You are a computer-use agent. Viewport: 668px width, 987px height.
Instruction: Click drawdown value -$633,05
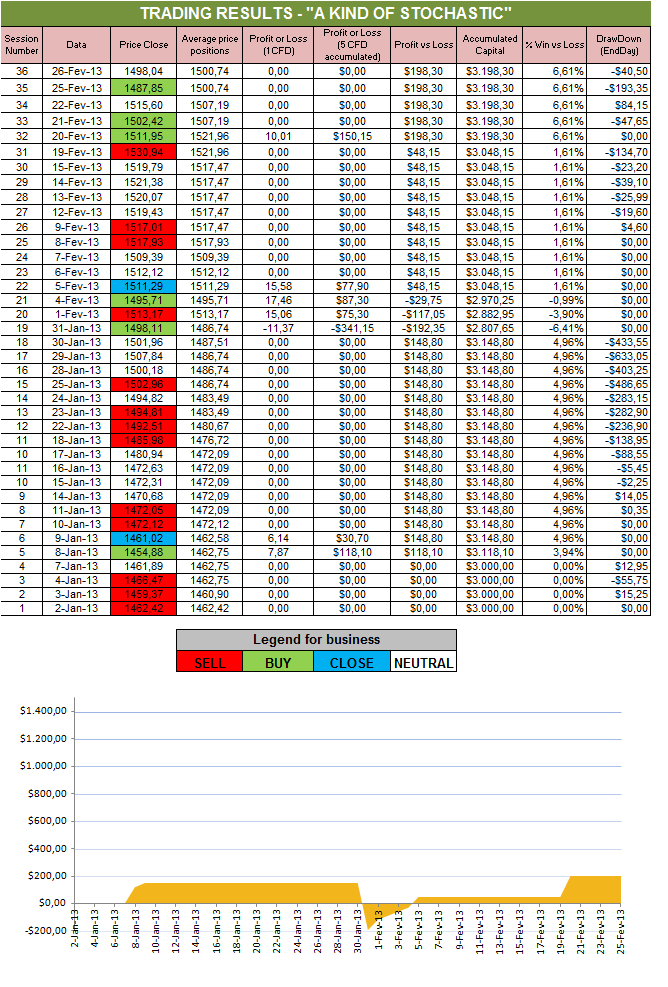click(618, 356)
